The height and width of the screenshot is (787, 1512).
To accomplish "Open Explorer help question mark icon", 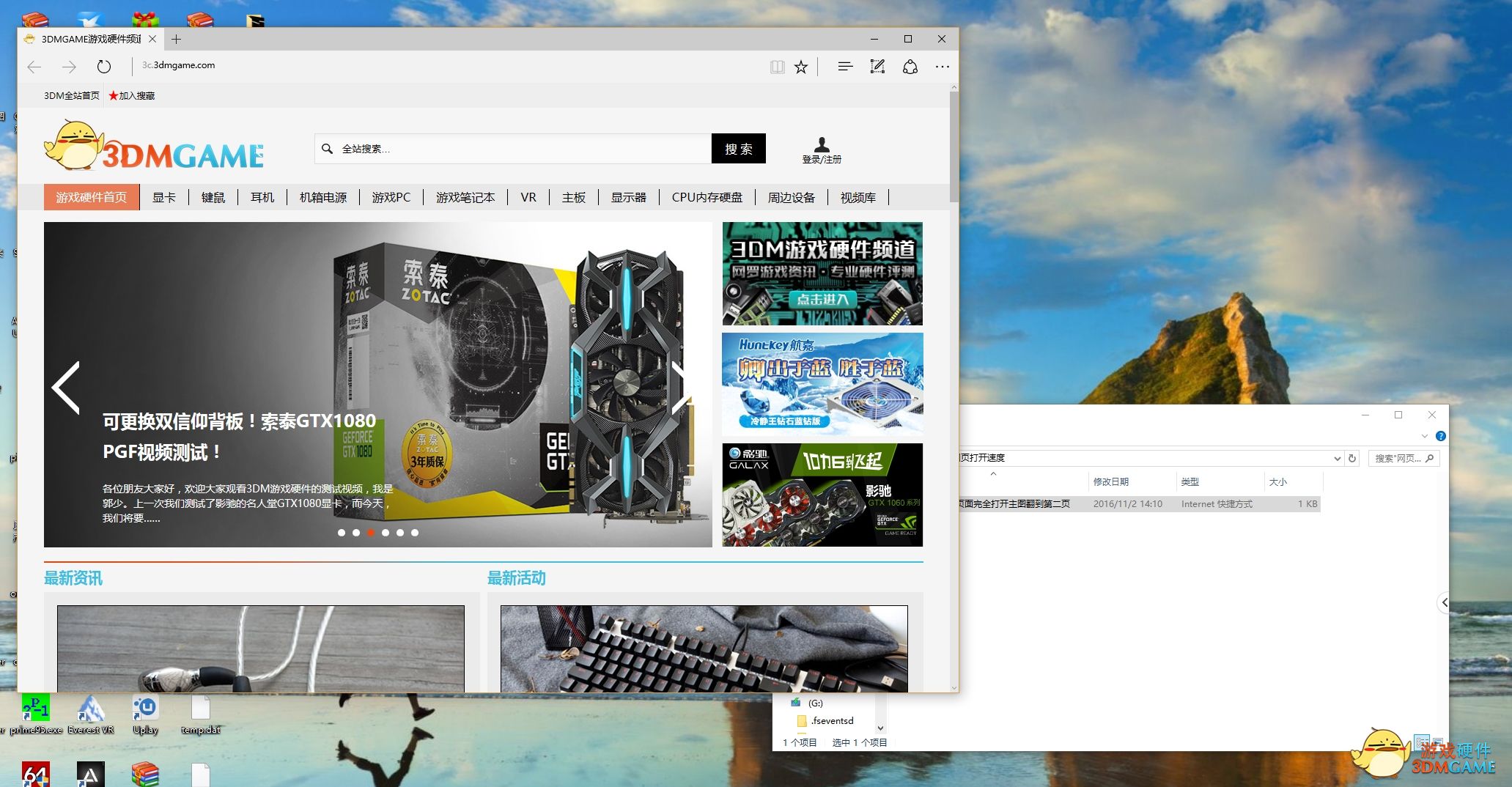I will coord(1441,436).
